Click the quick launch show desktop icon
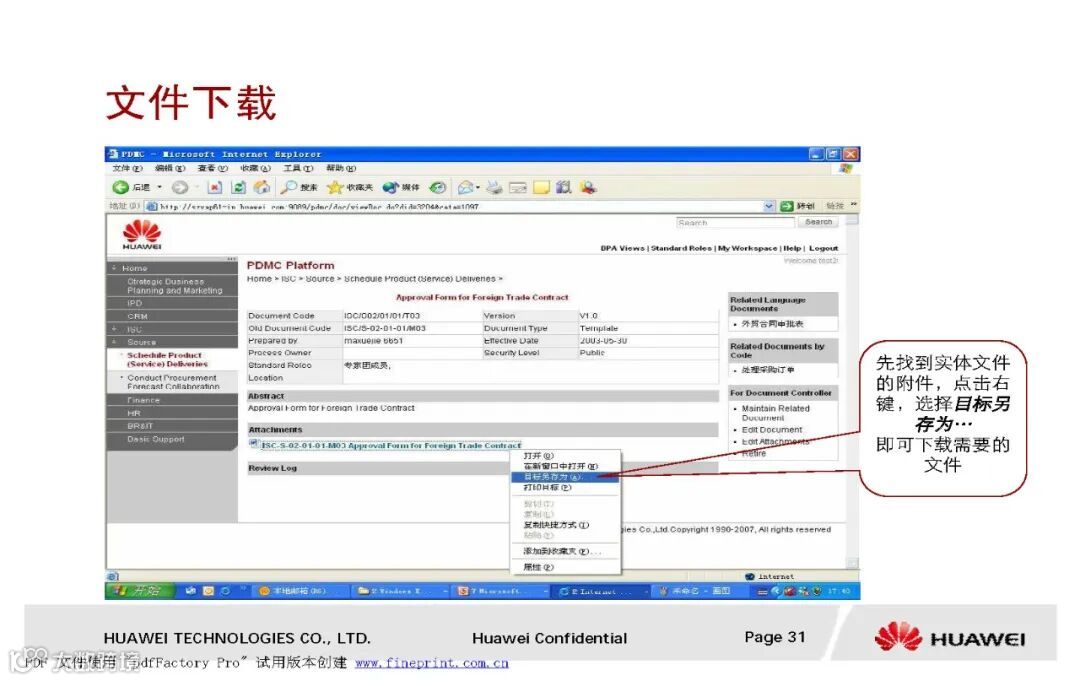1080x681 pixels. point(191,591)
